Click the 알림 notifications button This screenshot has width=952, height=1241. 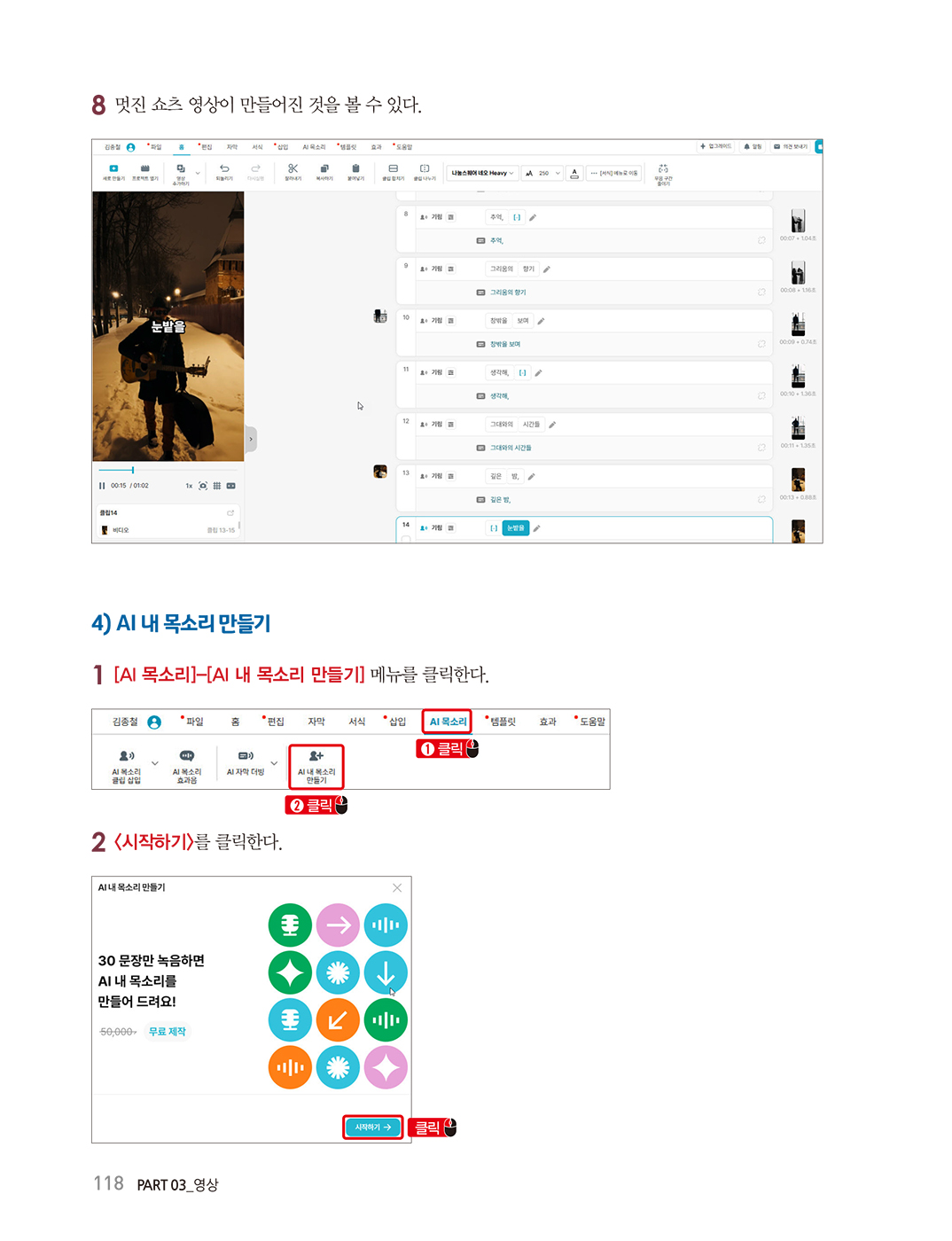pos(753,147)
